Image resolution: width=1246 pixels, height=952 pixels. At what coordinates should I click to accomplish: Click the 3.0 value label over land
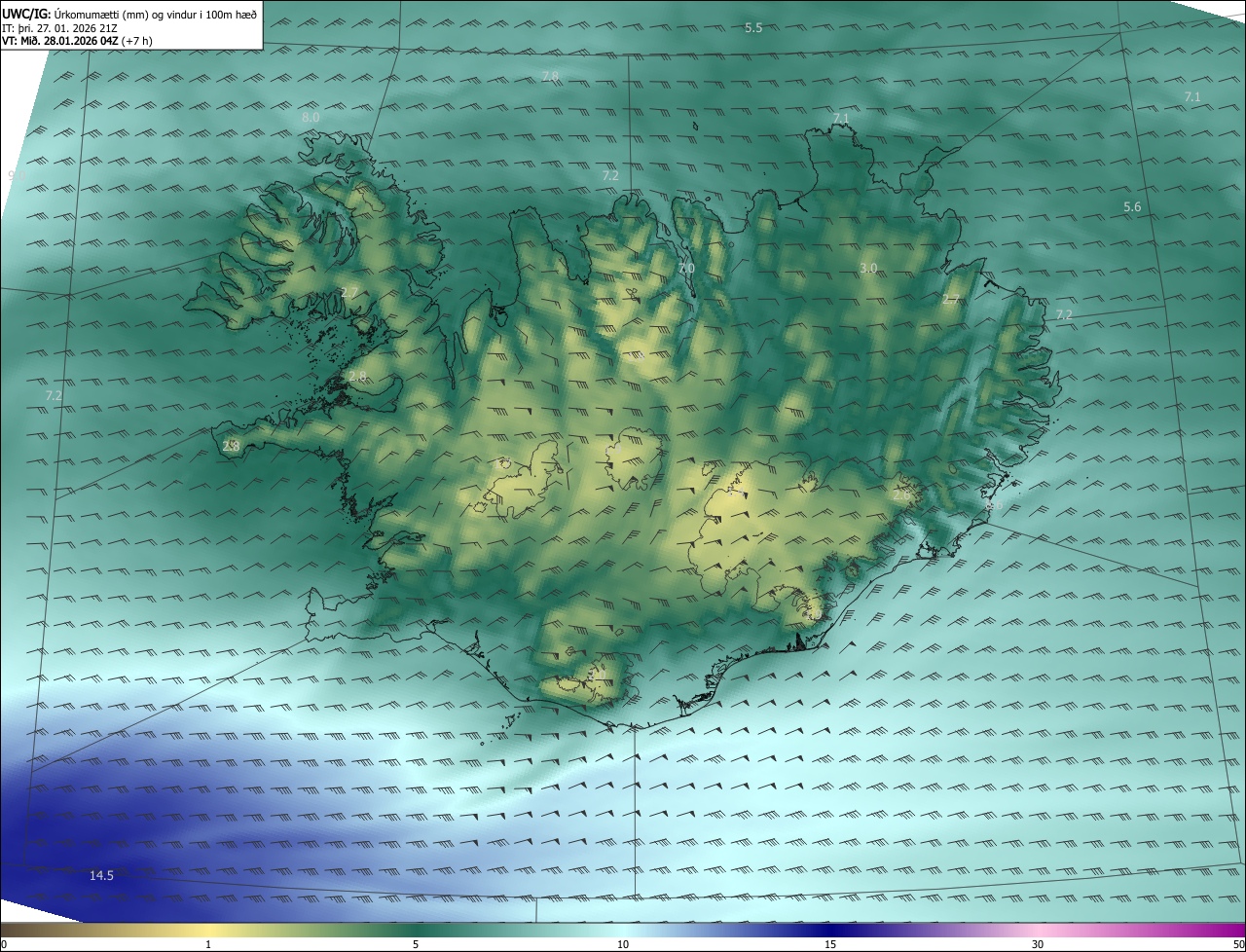click(869, 268)
